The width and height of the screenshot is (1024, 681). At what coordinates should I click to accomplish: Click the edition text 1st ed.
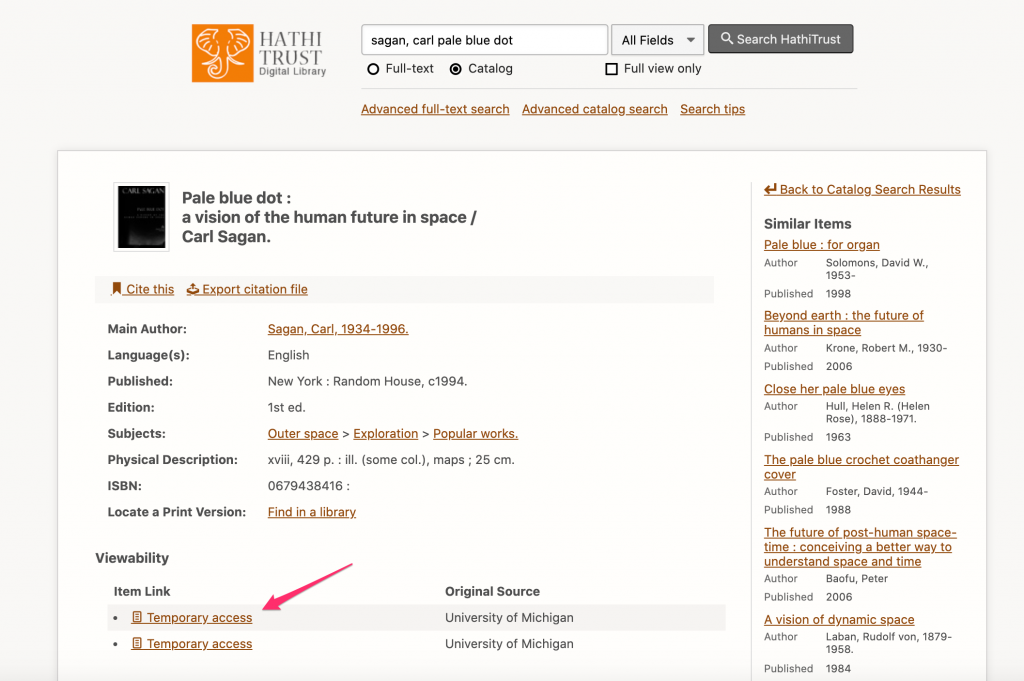tap(287, 407)
